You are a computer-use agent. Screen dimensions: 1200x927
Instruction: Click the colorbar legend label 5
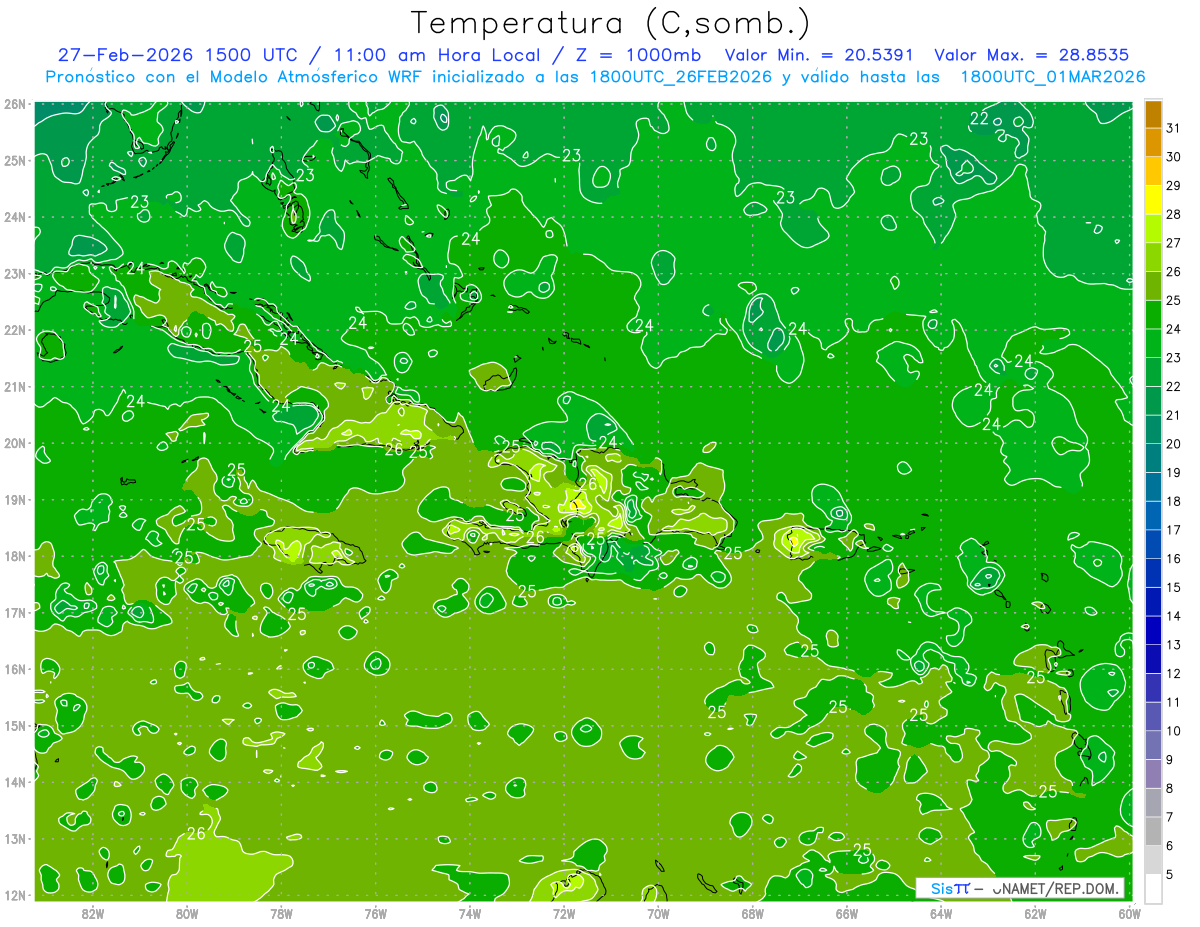[1171, 874]
